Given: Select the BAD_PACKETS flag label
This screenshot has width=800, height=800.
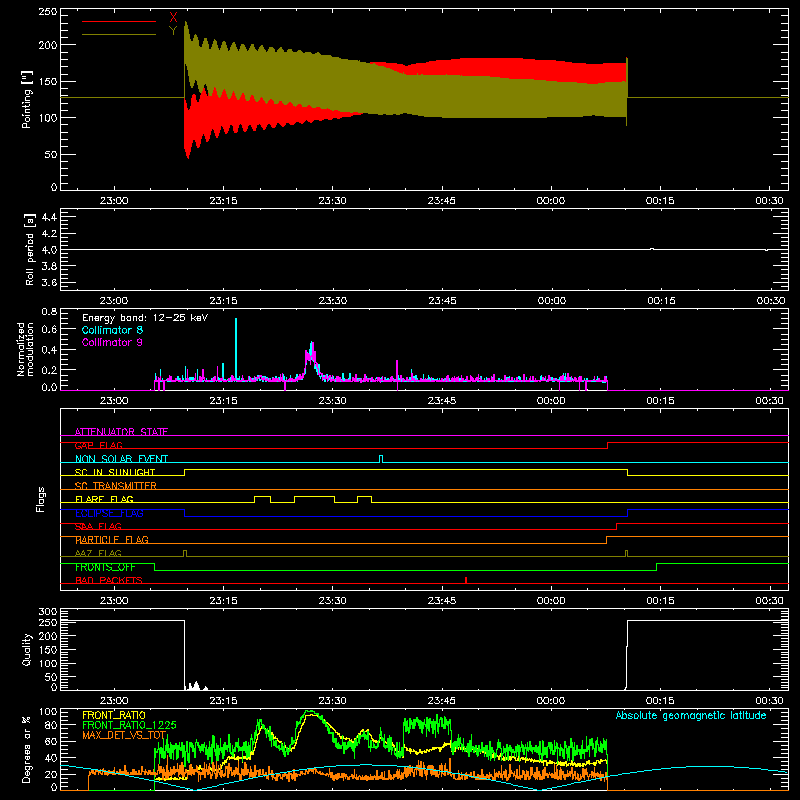Looking at the screenshot, I should click(109, 580).
